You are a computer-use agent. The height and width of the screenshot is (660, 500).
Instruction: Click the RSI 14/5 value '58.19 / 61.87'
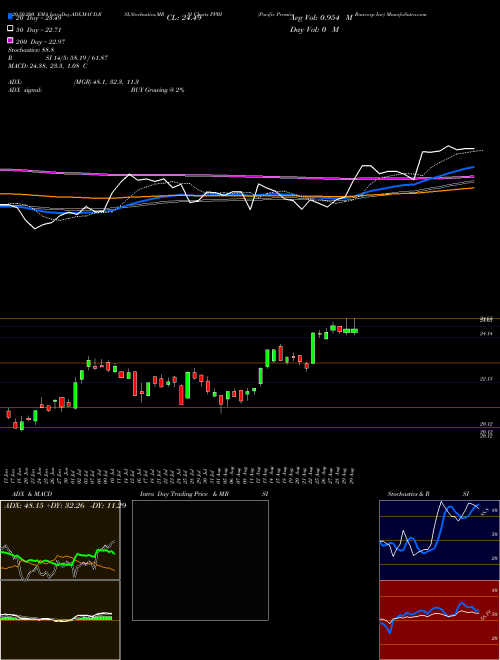click(x=87, y=58)
